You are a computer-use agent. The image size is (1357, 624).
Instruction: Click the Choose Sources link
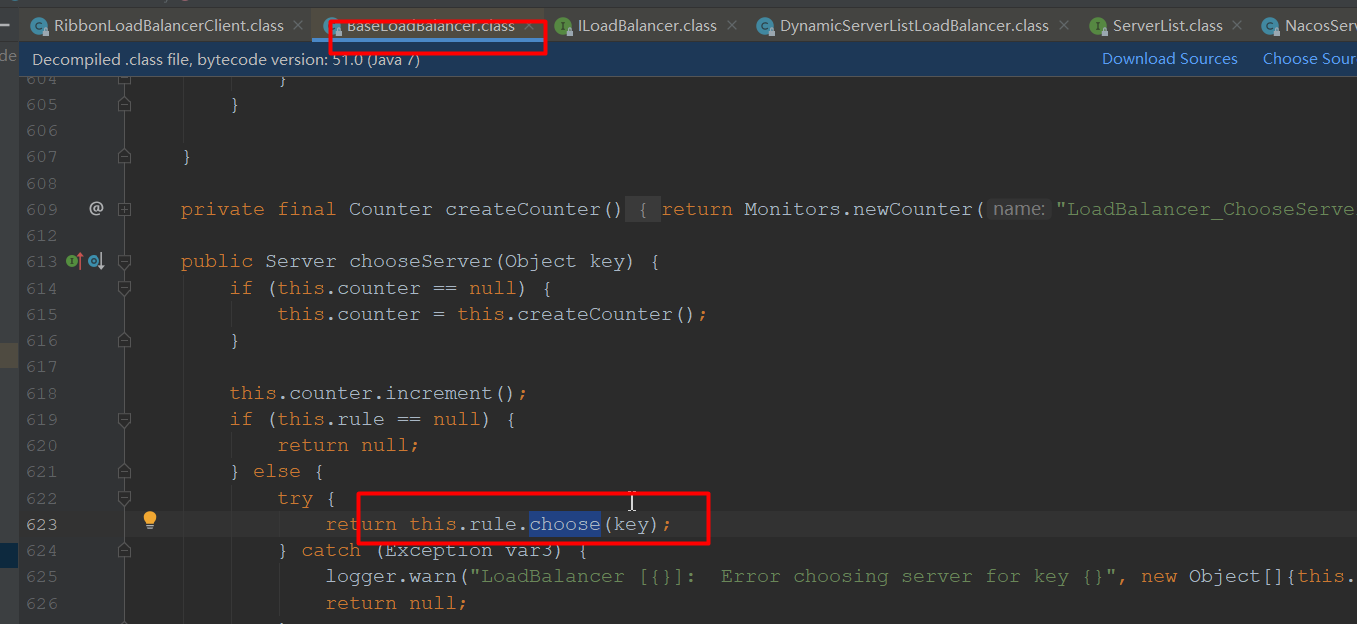tap(1309, 59)
